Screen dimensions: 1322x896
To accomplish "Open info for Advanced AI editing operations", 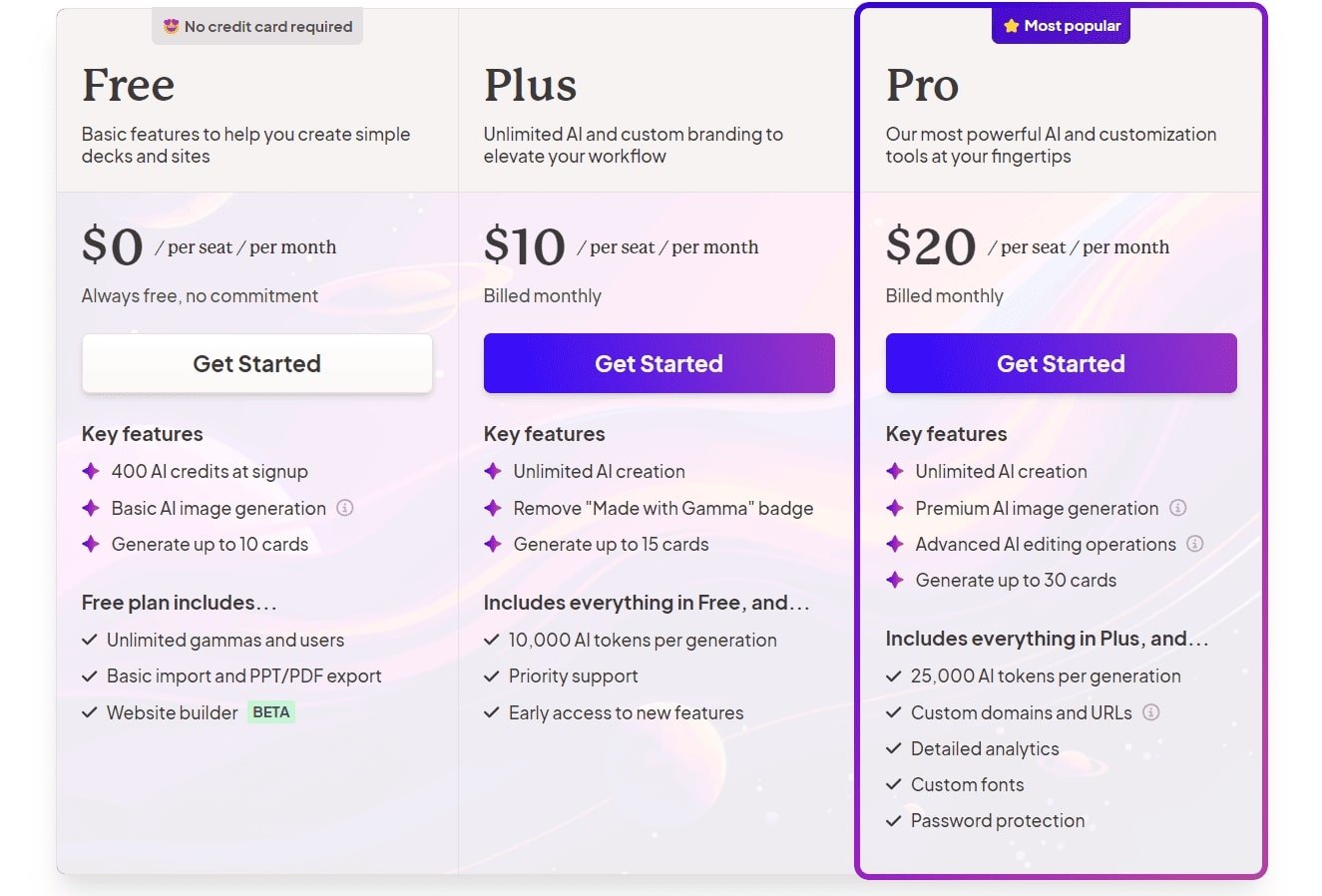I will coord(1194,544).
